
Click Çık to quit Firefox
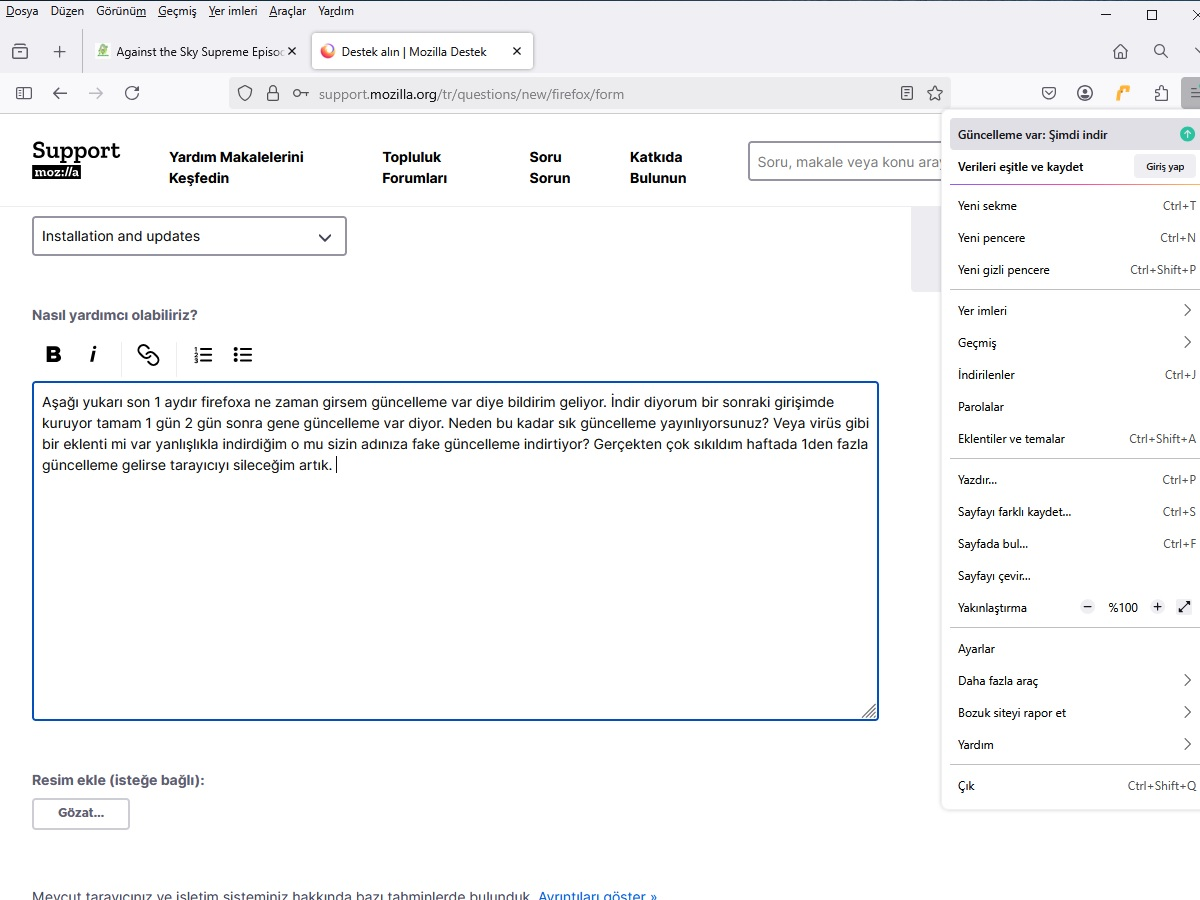click(1075, 786)
